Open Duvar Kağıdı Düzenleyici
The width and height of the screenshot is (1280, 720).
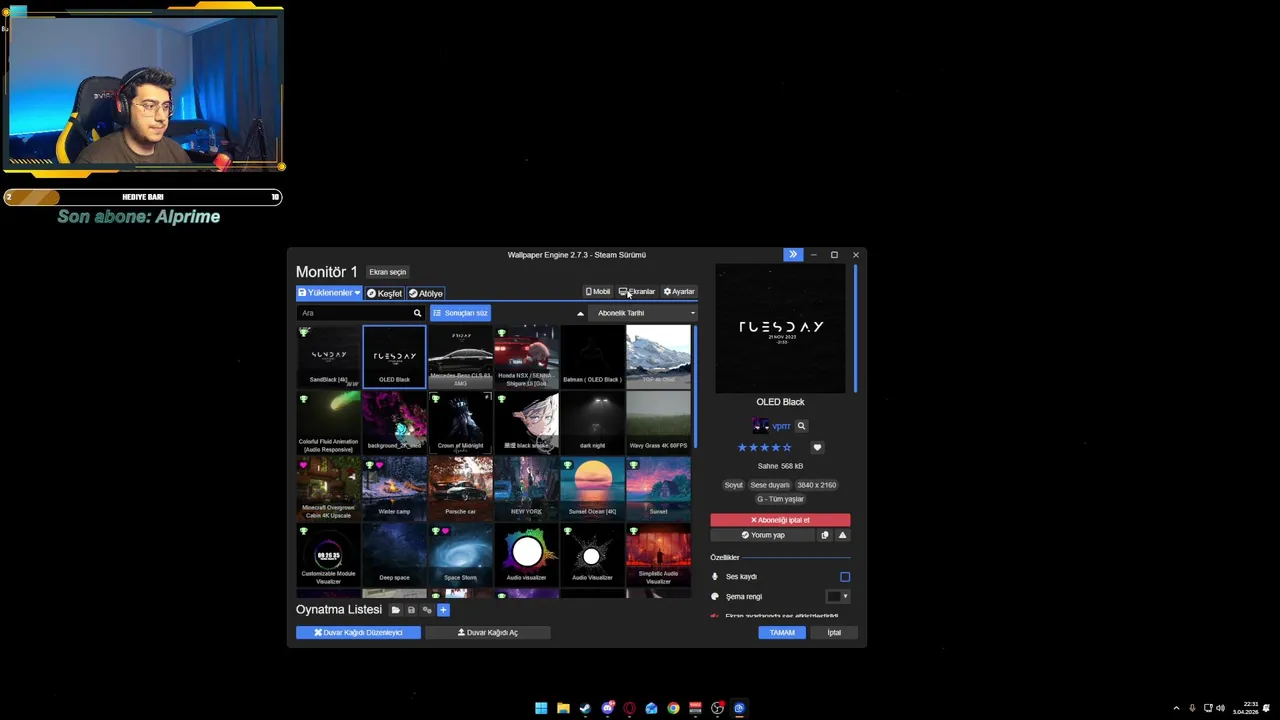(x=358, y=632)
